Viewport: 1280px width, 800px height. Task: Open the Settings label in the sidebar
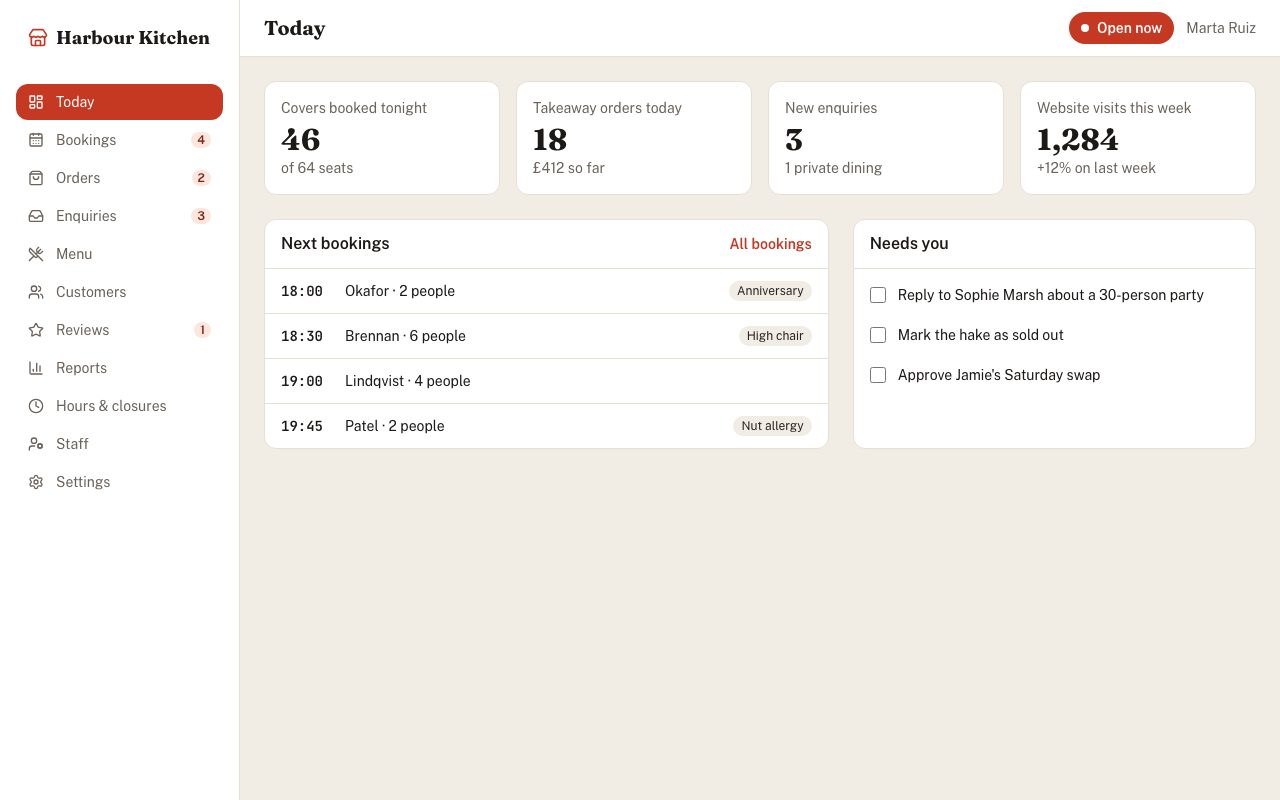(83, 482)
